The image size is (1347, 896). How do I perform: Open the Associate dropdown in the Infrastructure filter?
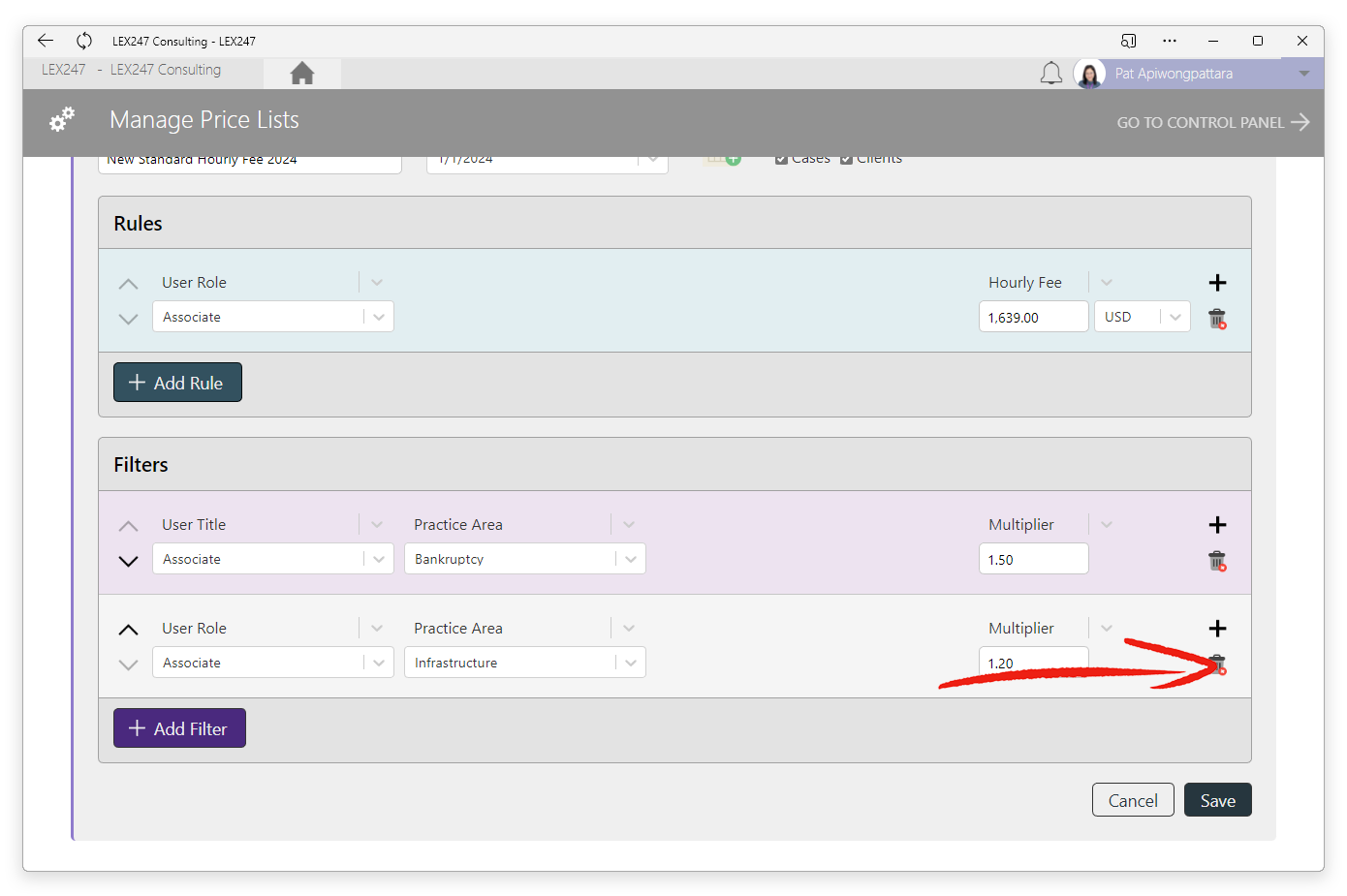(273, 663)
